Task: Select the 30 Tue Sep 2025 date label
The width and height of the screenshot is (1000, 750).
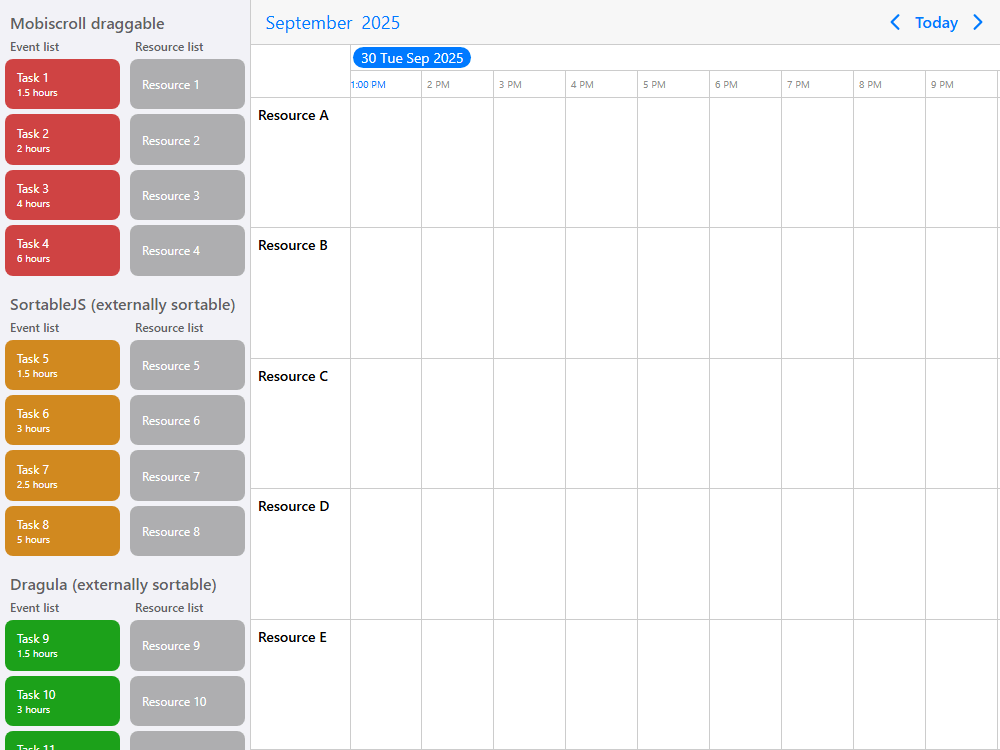Action: [x=411, y=58]
